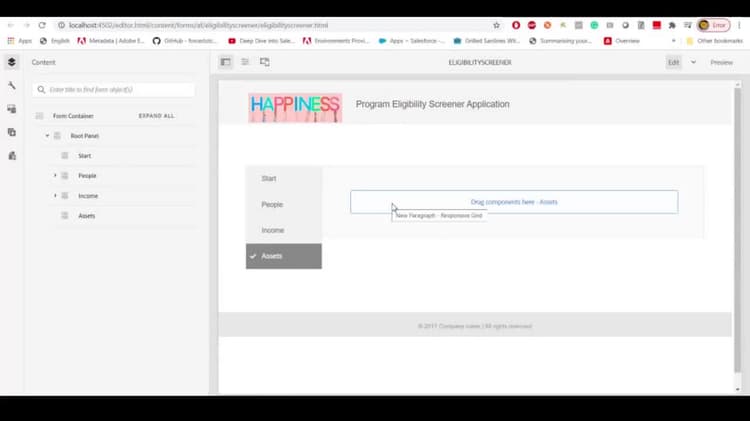The image size is (750, 421).
Task: Select the People item in content tree
Action: [87, 176]
